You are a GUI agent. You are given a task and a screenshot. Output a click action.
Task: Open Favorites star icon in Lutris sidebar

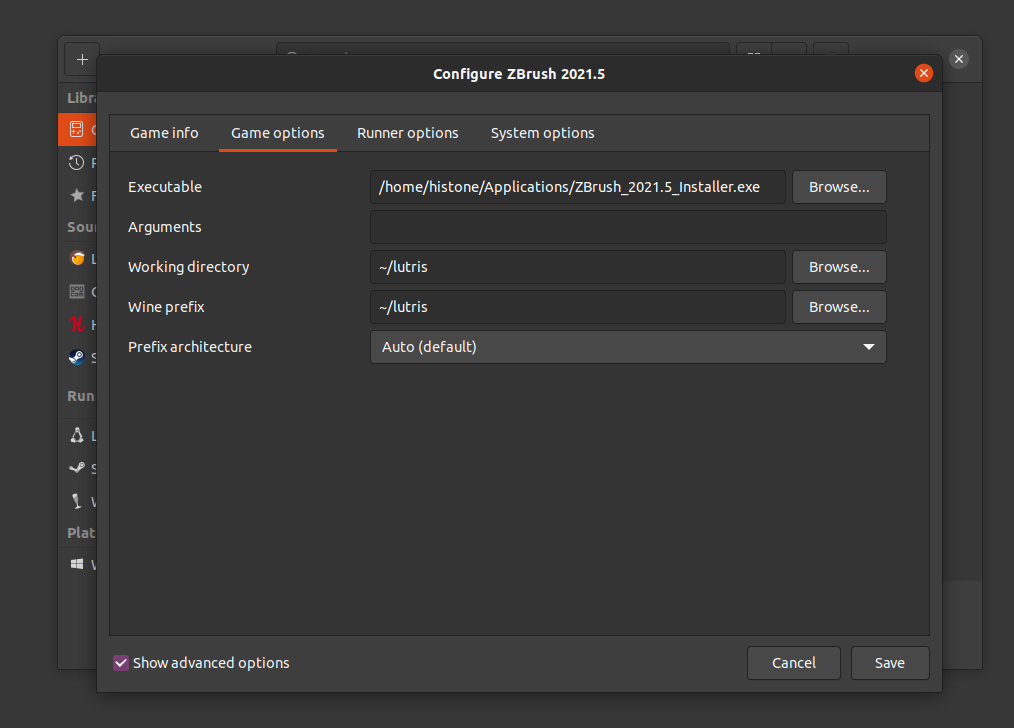point(77,195)
